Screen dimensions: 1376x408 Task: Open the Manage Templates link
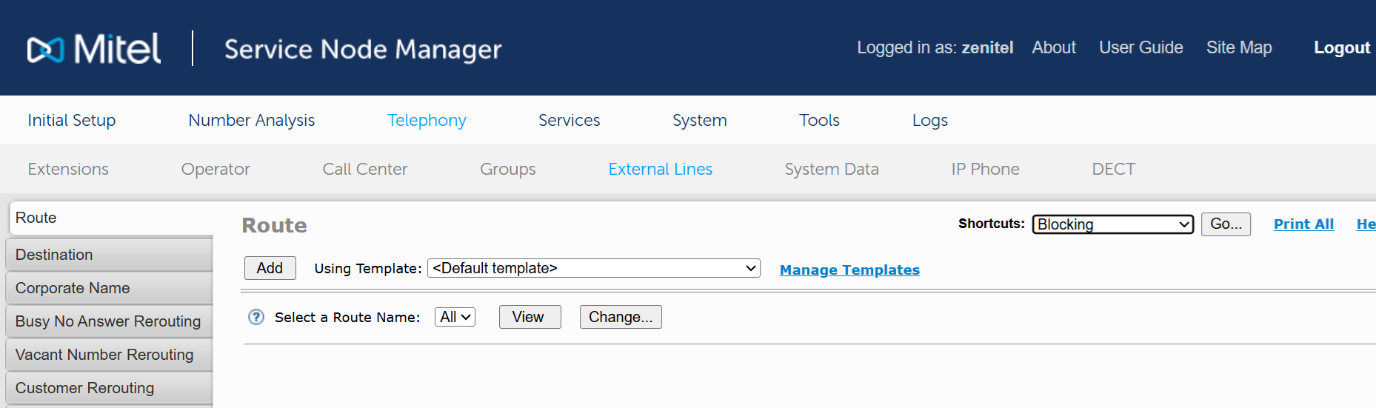849,270
